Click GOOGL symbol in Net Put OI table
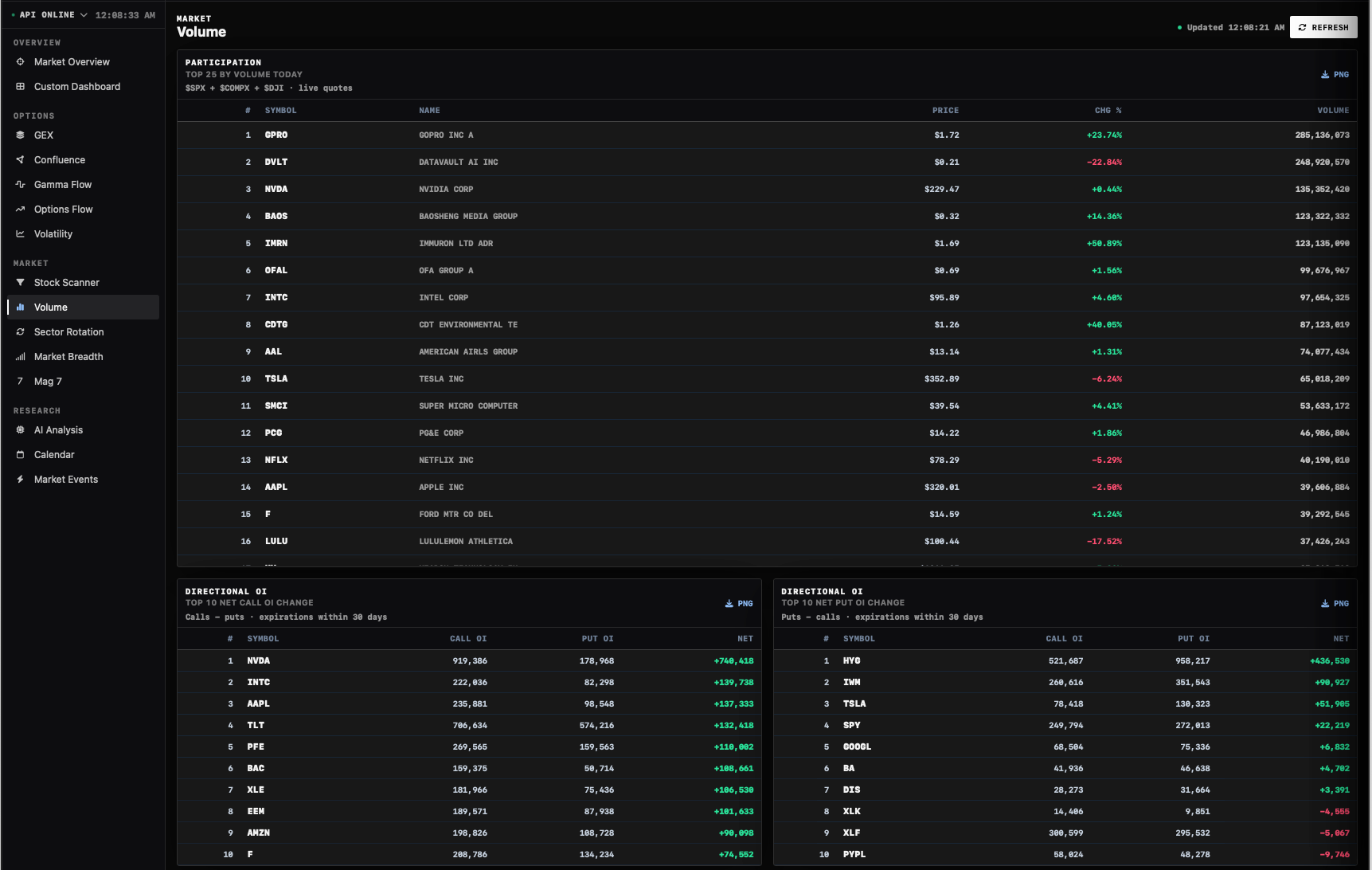The width and height of the screenshot is (1372, 870). click(x=858, y=747)
